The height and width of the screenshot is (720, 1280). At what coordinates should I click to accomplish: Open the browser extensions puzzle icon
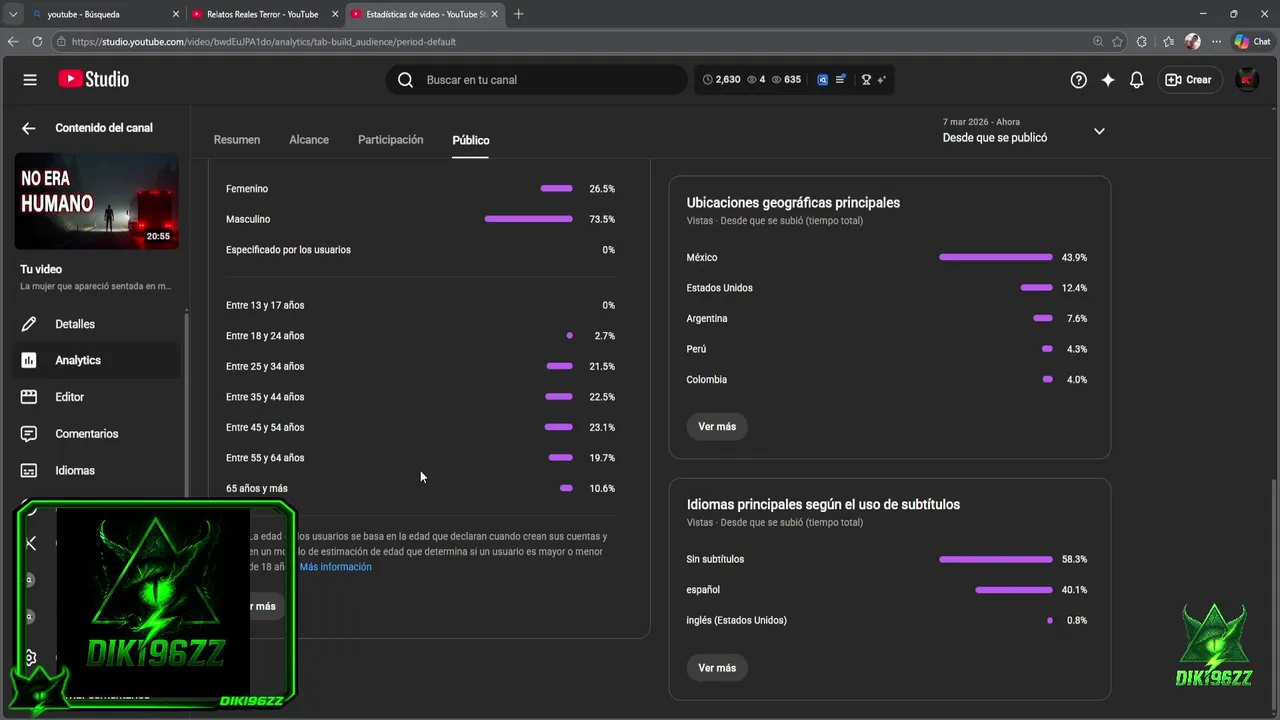pyautogui.click(x=1142, y=42)
